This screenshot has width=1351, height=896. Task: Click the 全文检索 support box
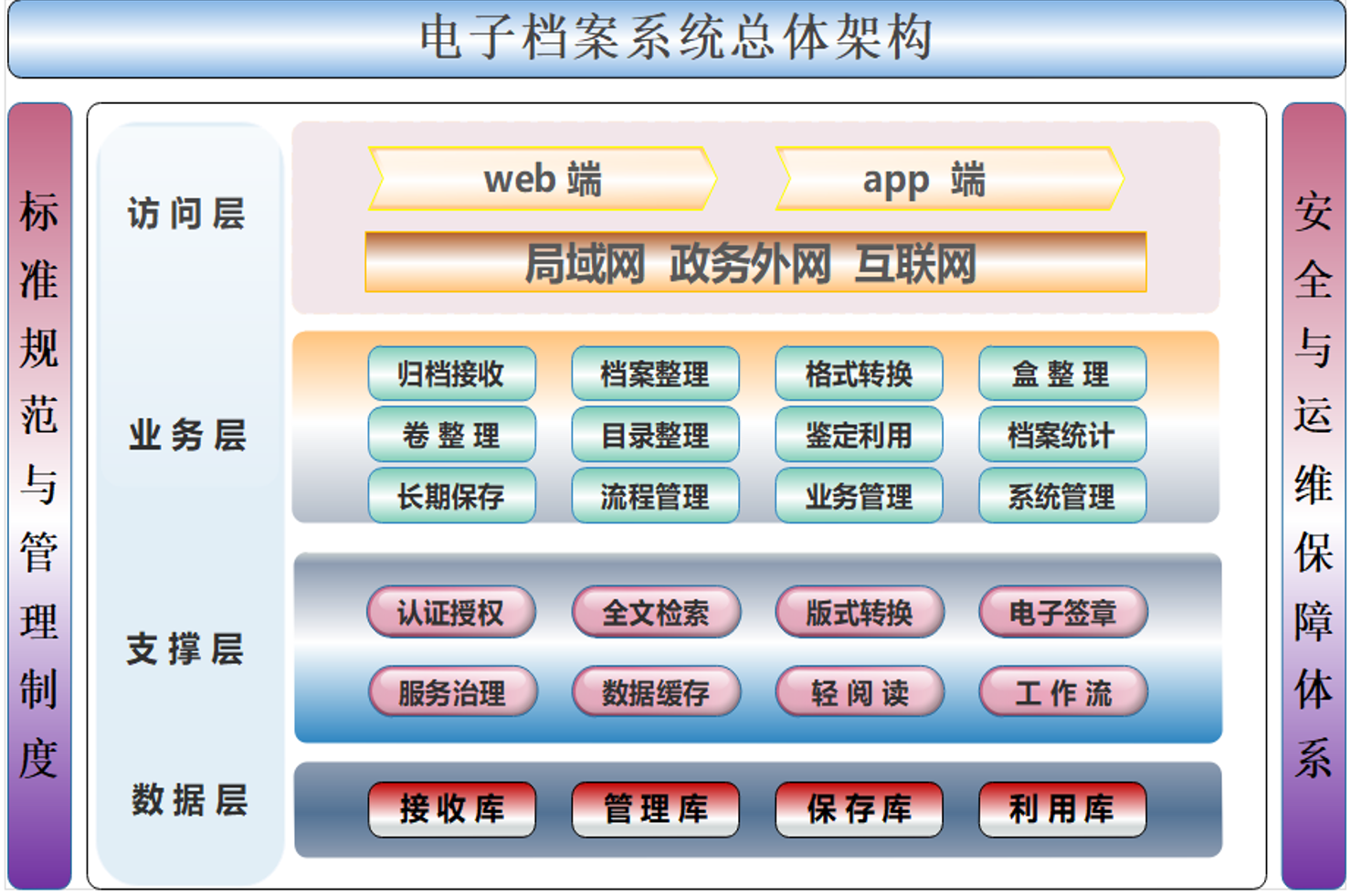pos(656,612)
